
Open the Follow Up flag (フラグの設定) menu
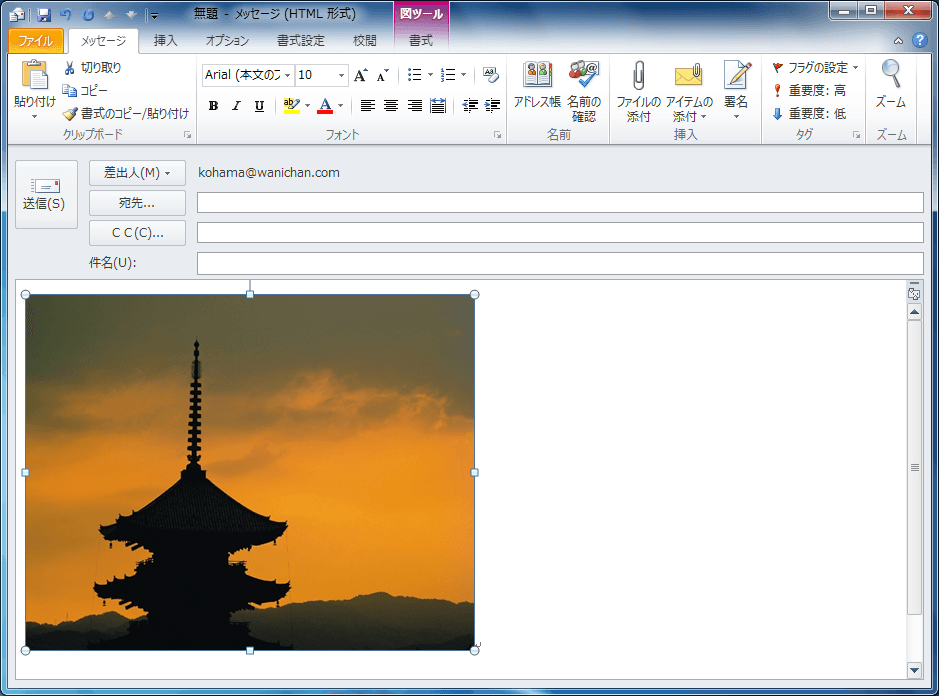tap(816, 68)
